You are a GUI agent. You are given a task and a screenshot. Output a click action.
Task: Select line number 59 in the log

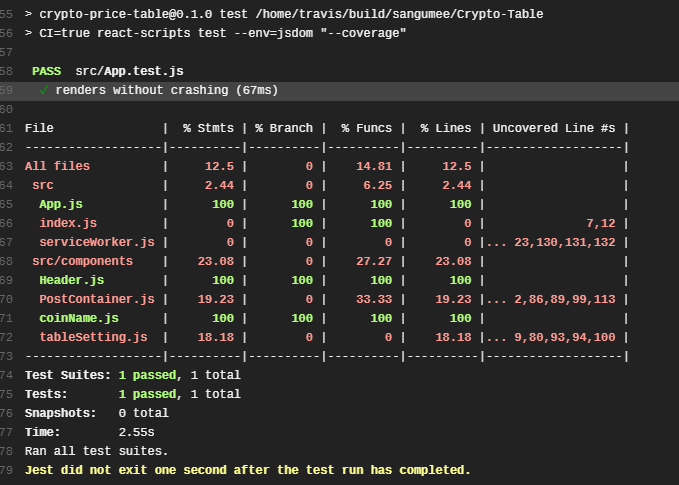[6, 90]
